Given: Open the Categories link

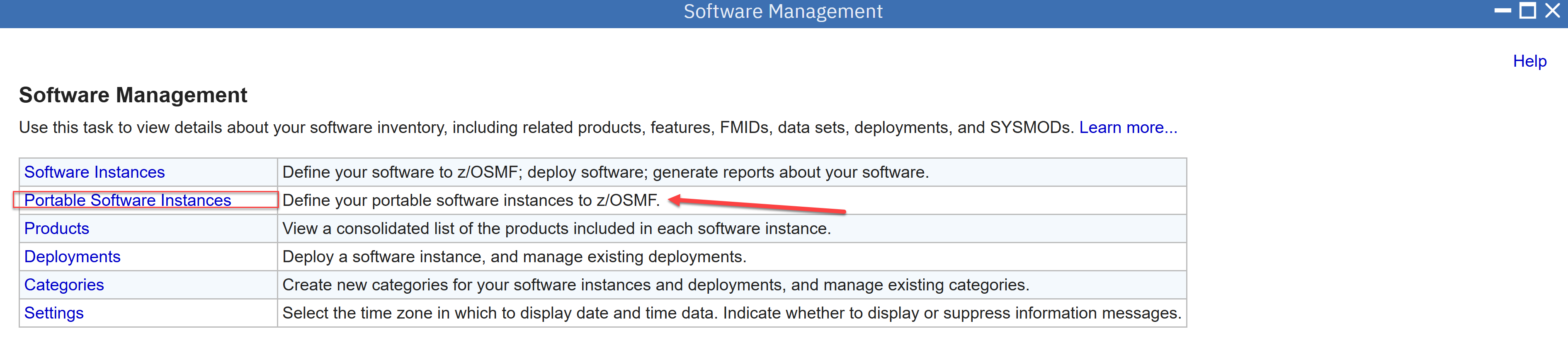Looking at the screenshot, I should pyautogui.click(x=64, y=285).
